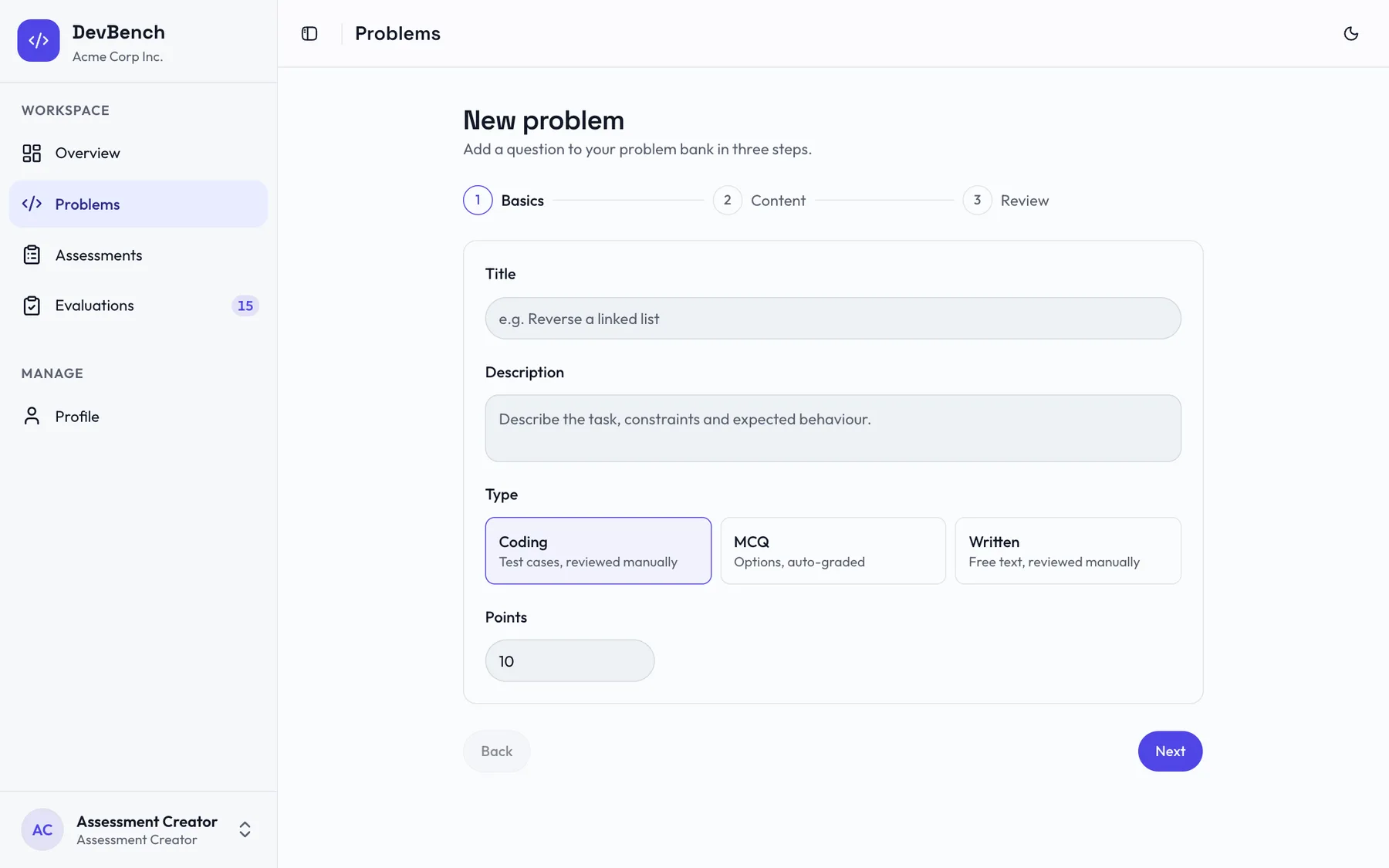The height and width of the screenshot is (868, 1389).
Task: Click the DevBench logo icon
Action: click(39, 41)
